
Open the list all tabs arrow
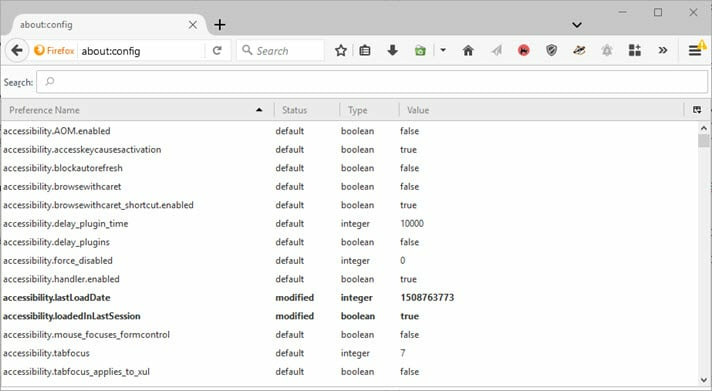pos(577,25)
